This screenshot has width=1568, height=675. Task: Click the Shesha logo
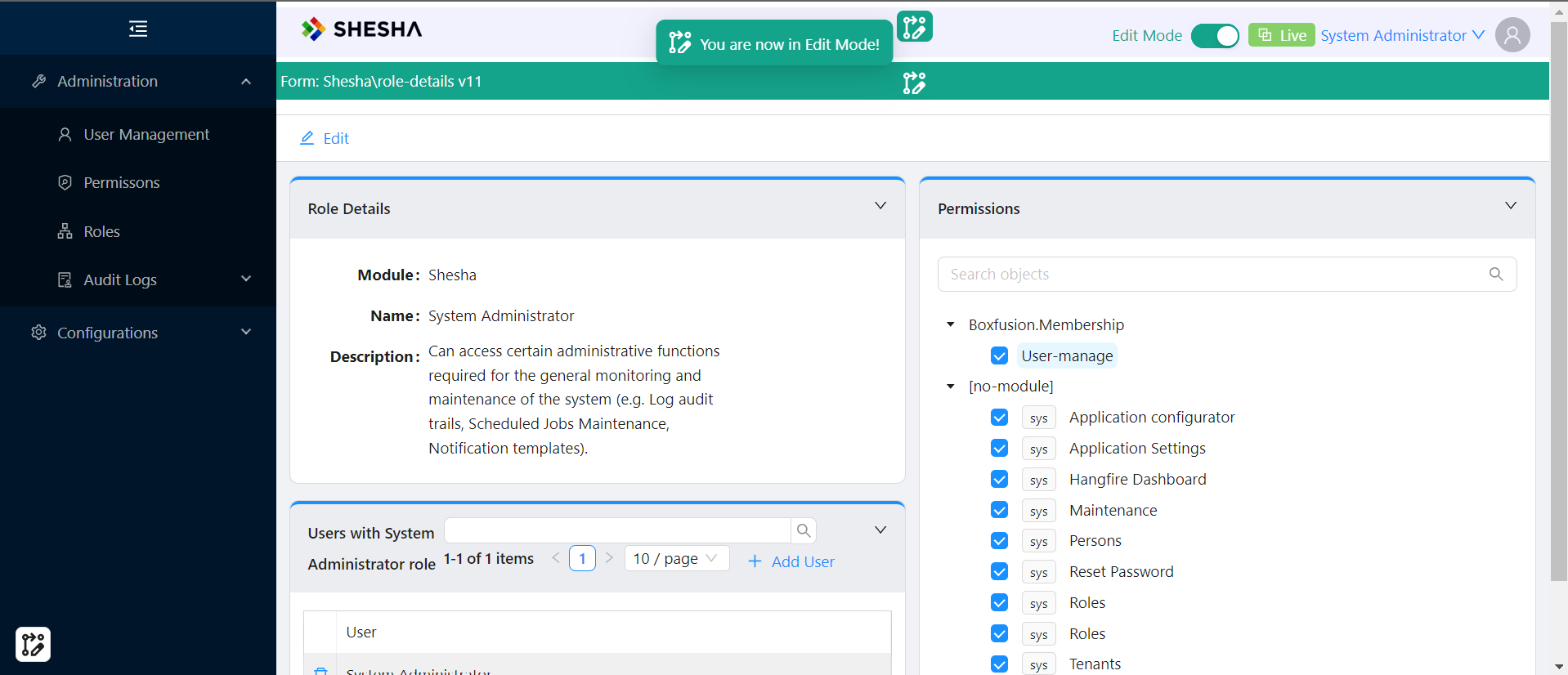[x=361, y=29]
